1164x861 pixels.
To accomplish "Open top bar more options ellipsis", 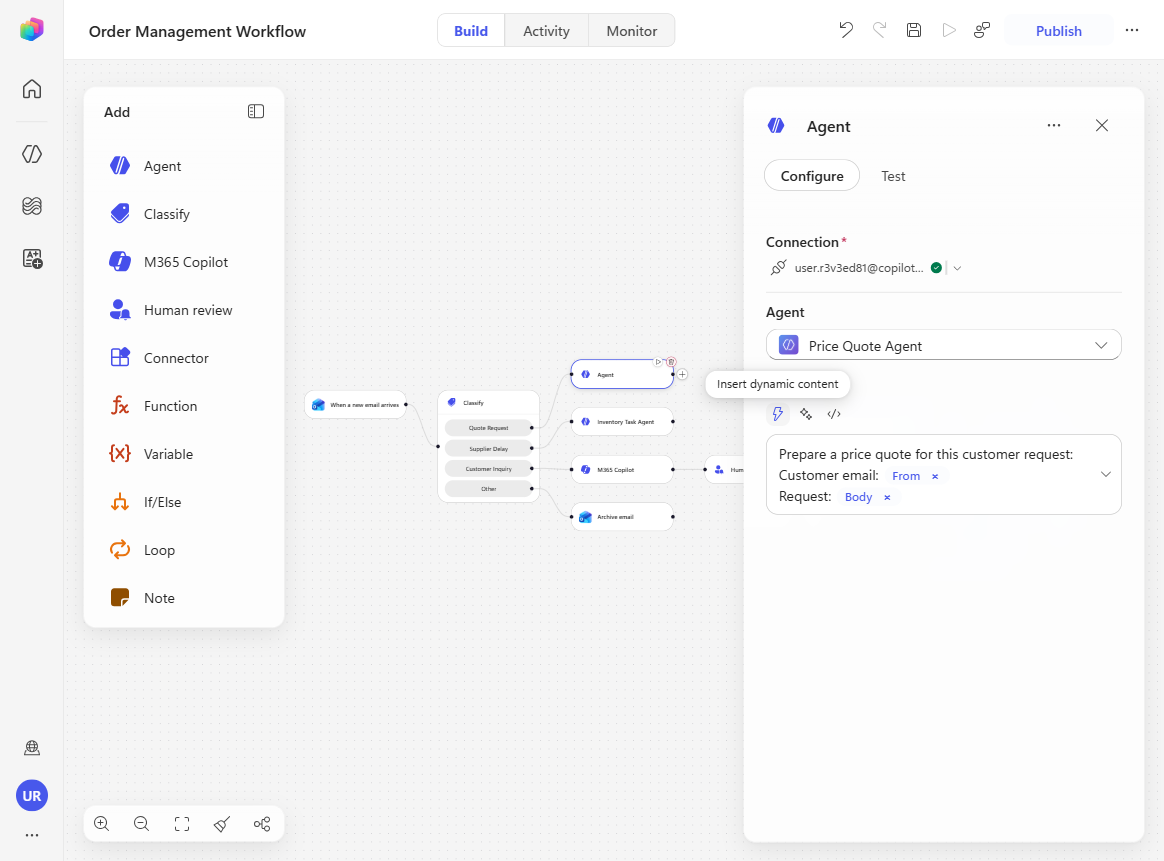I will 1131,30.
